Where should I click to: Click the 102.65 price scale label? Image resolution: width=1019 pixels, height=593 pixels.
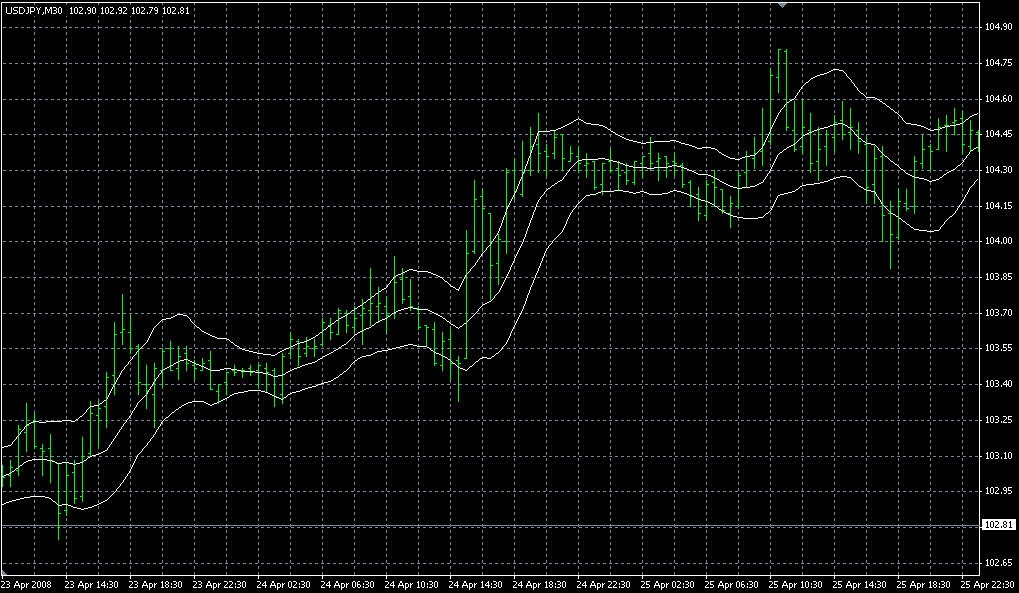(999, 562)
